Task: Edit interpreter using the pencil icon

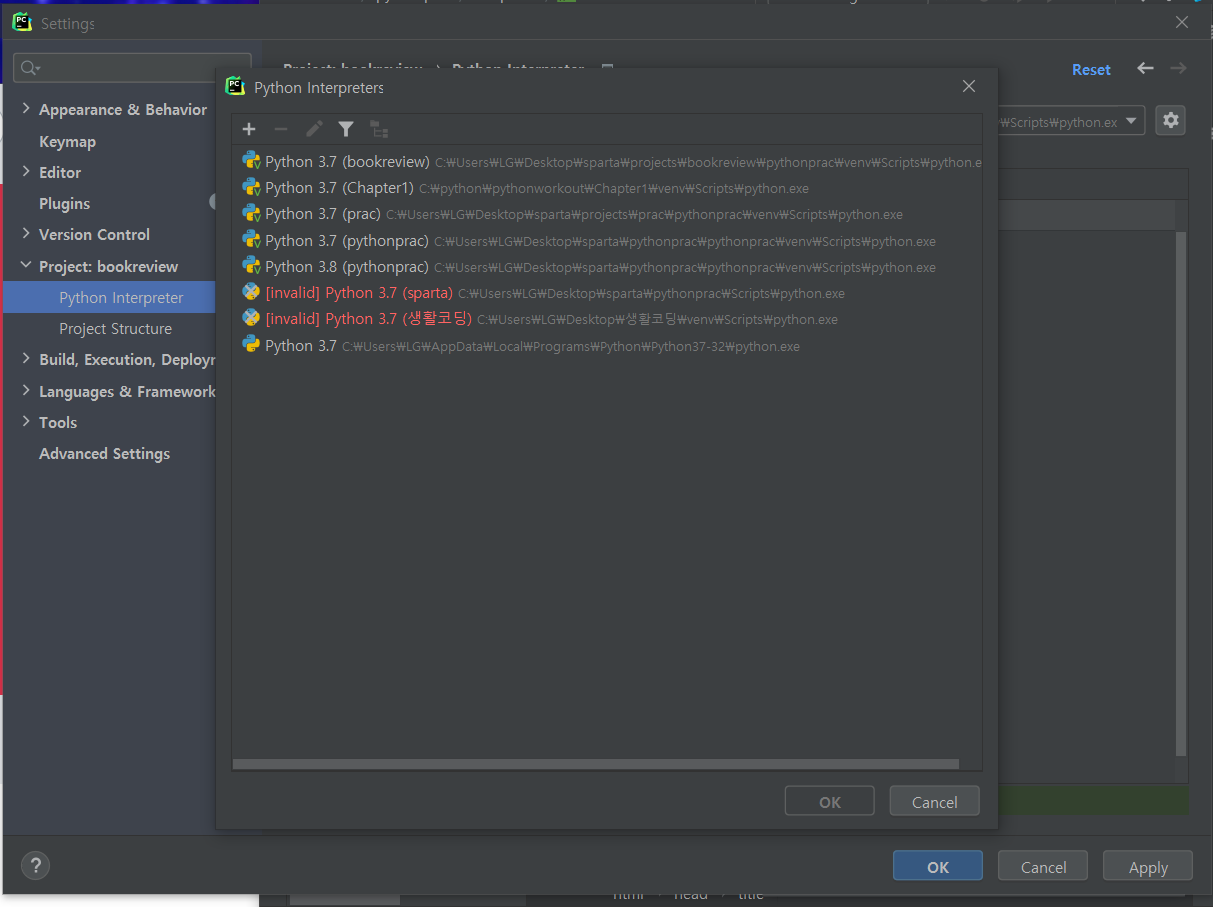Action: coord(314,129)
